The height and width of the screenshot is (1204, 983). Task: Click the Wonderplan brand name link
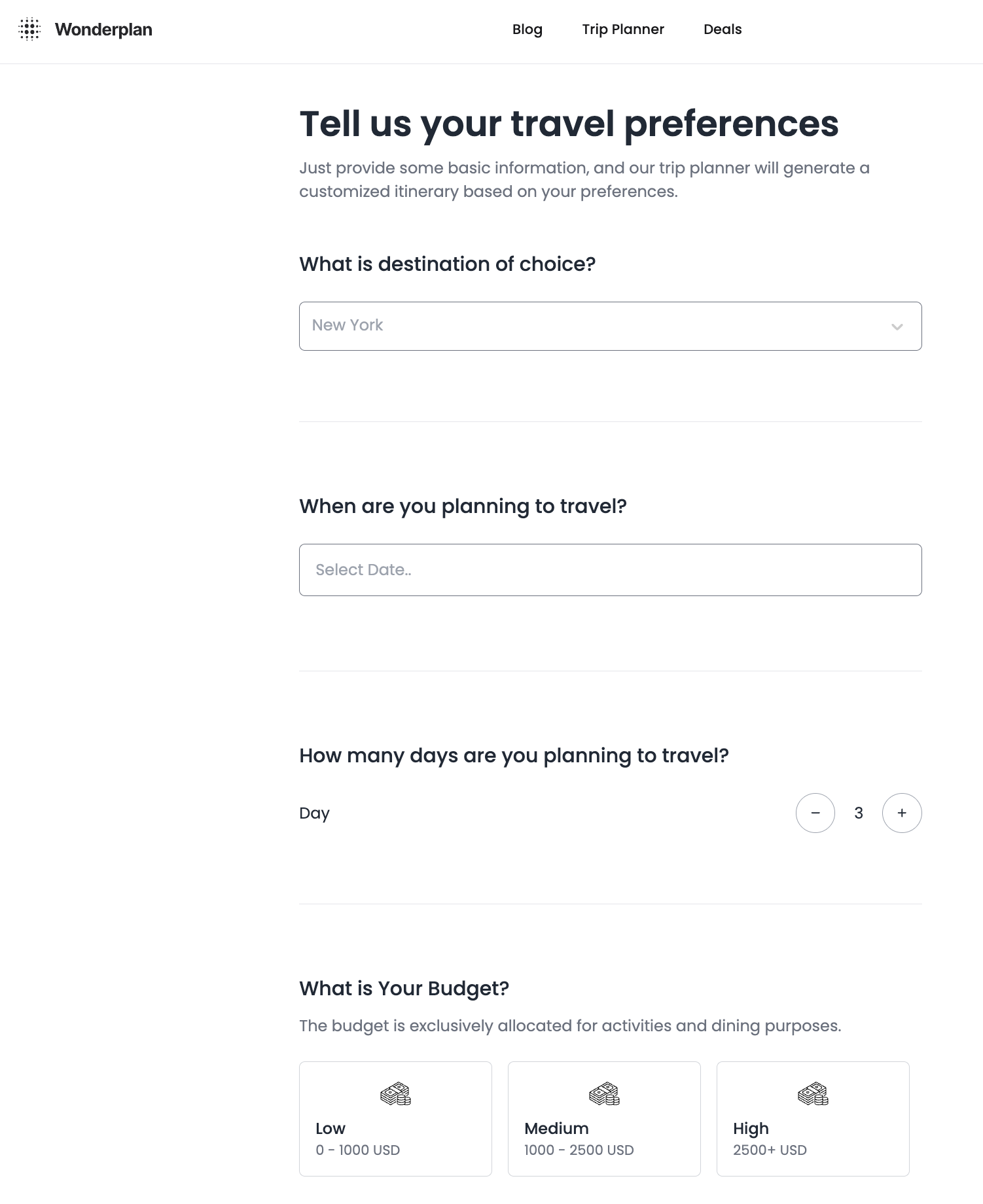[x=103, y=29]
